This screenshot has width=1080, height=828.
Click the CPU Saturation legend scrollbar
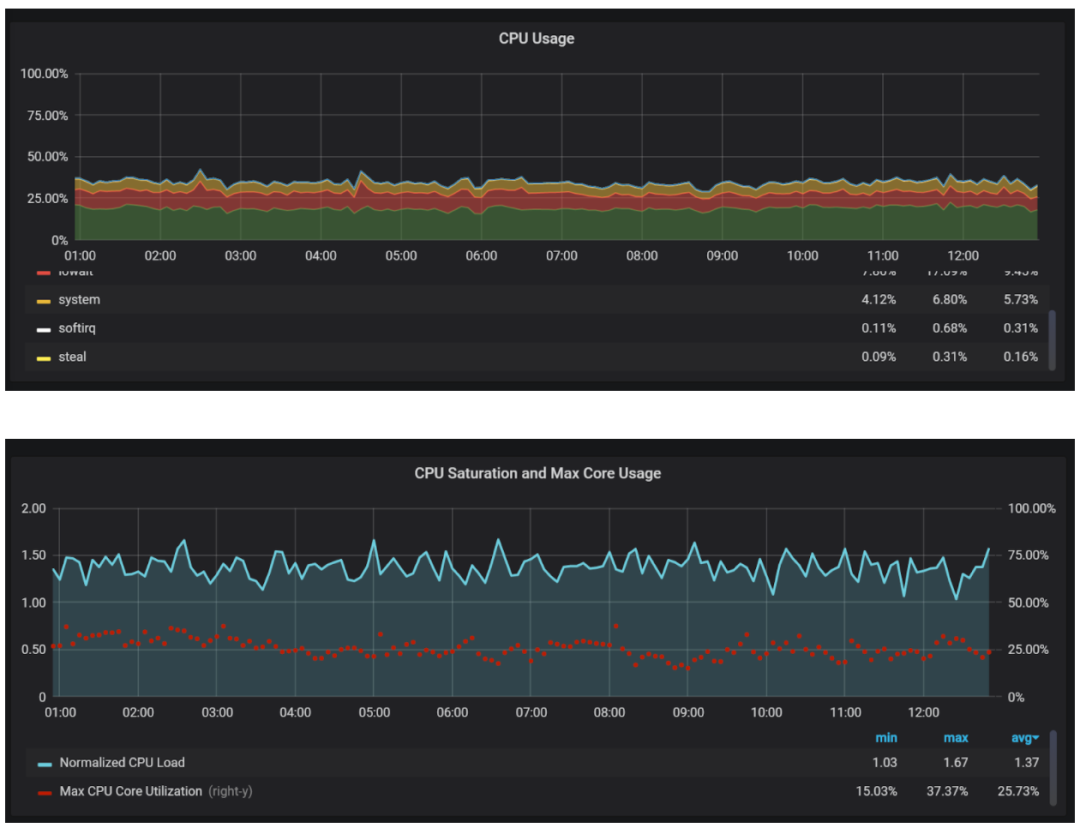point(1052,767)
